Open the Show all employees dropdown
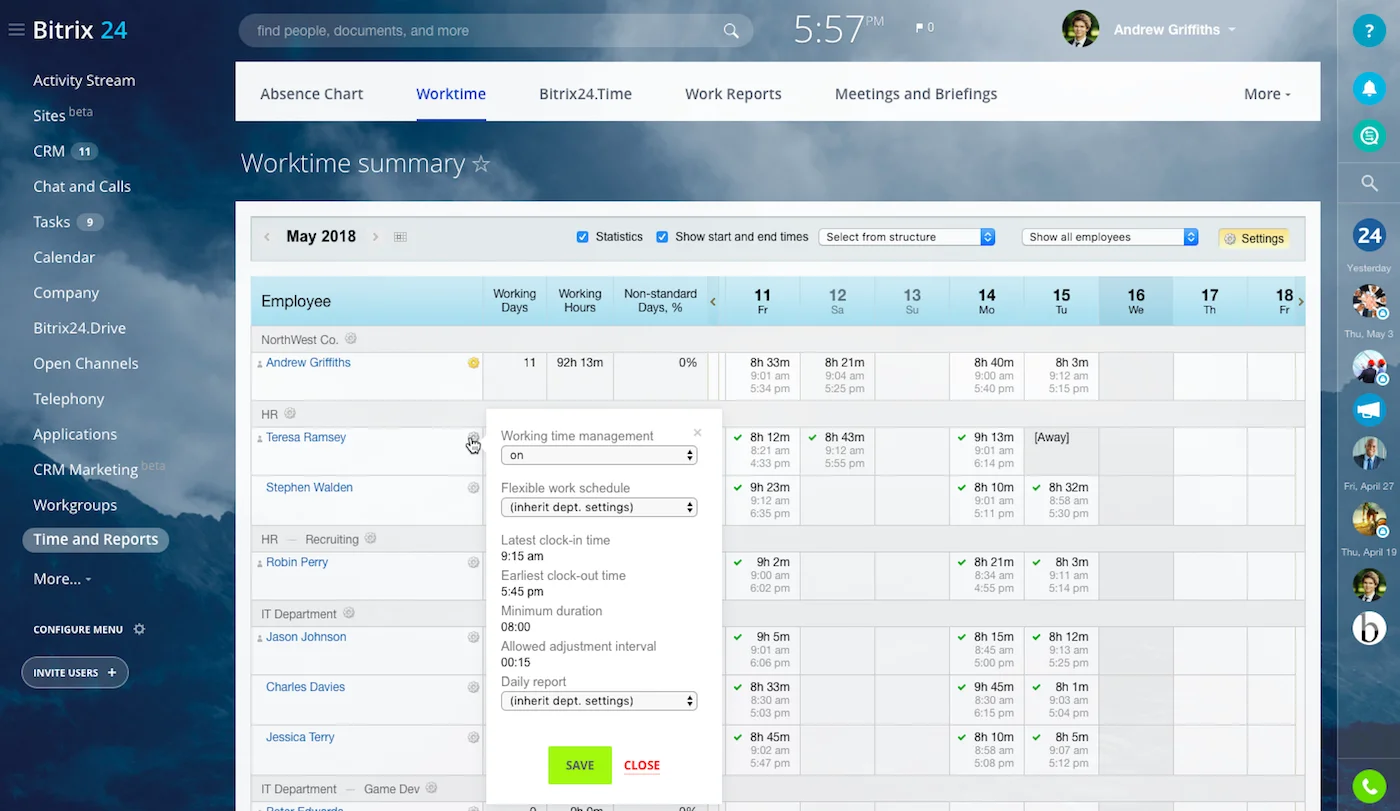The height and width of the screenshot is (811, 1400). coord(1109,237)
